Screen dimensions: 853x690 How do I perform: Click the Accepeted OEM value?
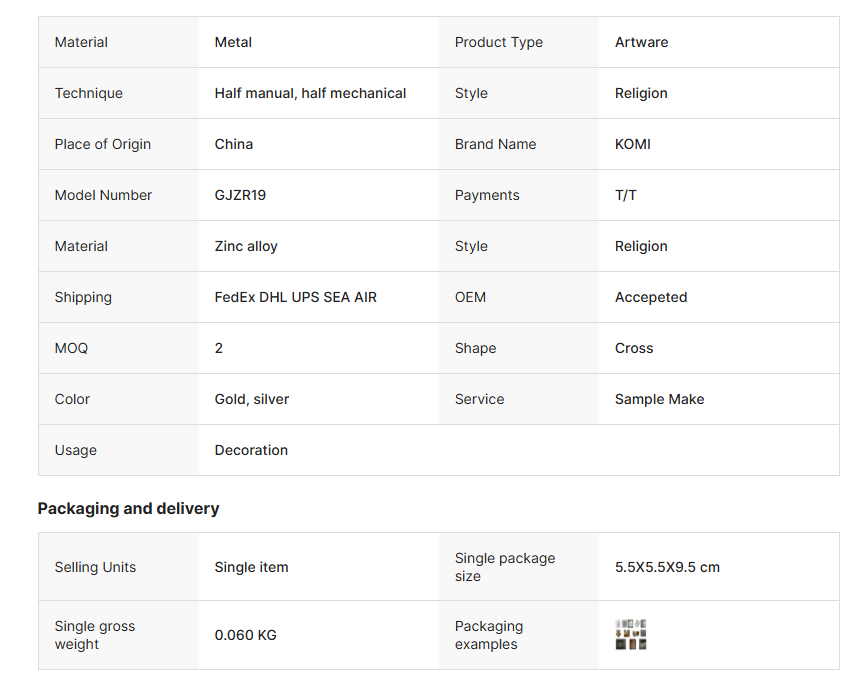[651, 297]
